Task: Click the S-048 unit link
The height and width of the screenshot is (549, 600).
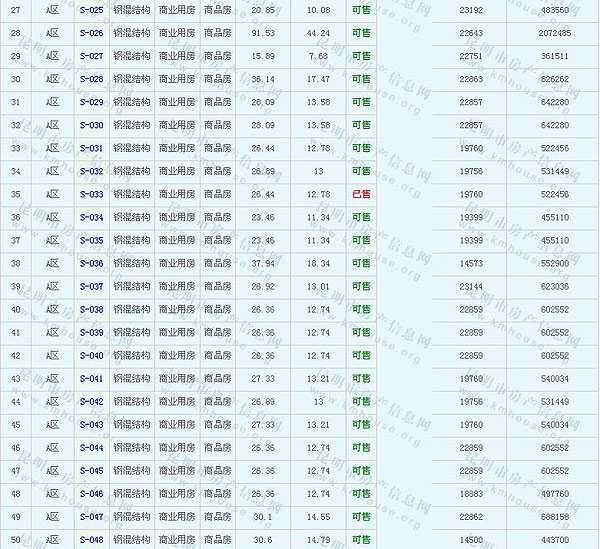Action: coord(91,540)
